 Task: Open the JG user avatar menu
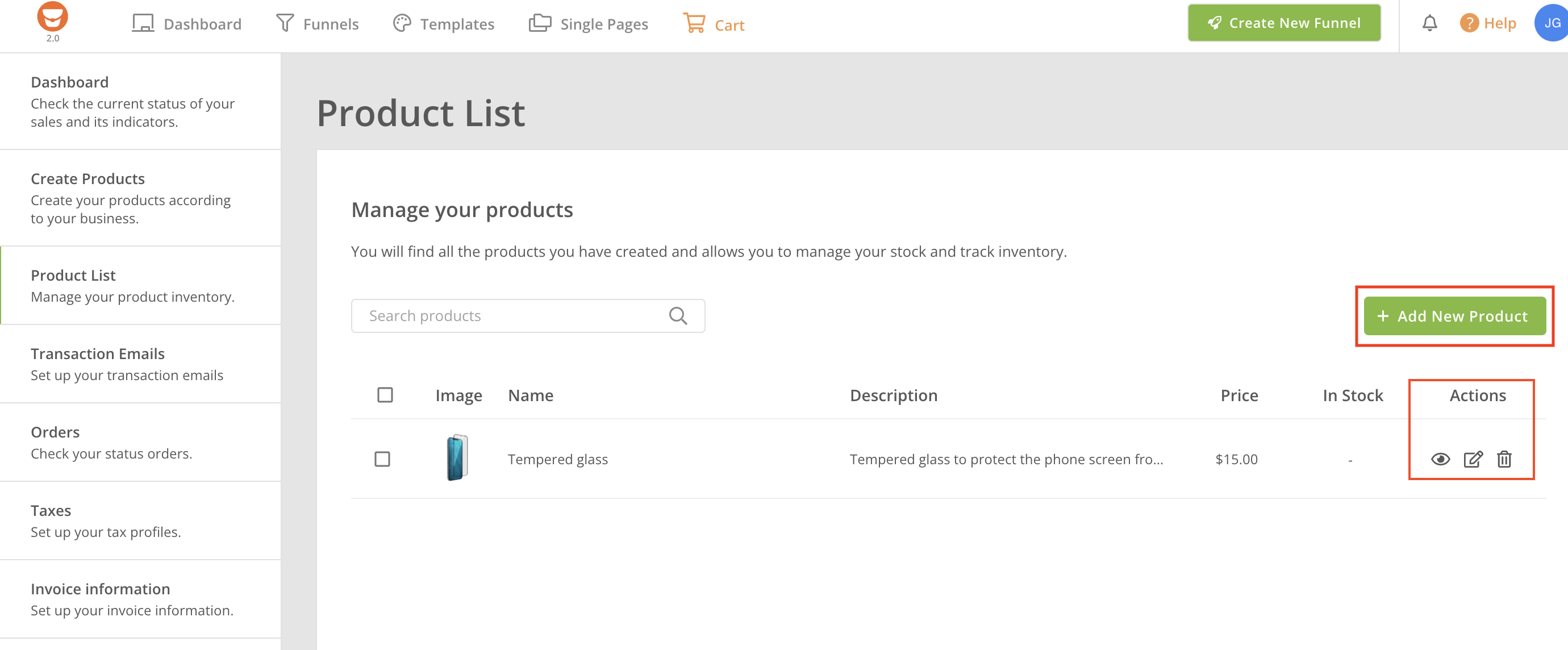(1551, 24)
